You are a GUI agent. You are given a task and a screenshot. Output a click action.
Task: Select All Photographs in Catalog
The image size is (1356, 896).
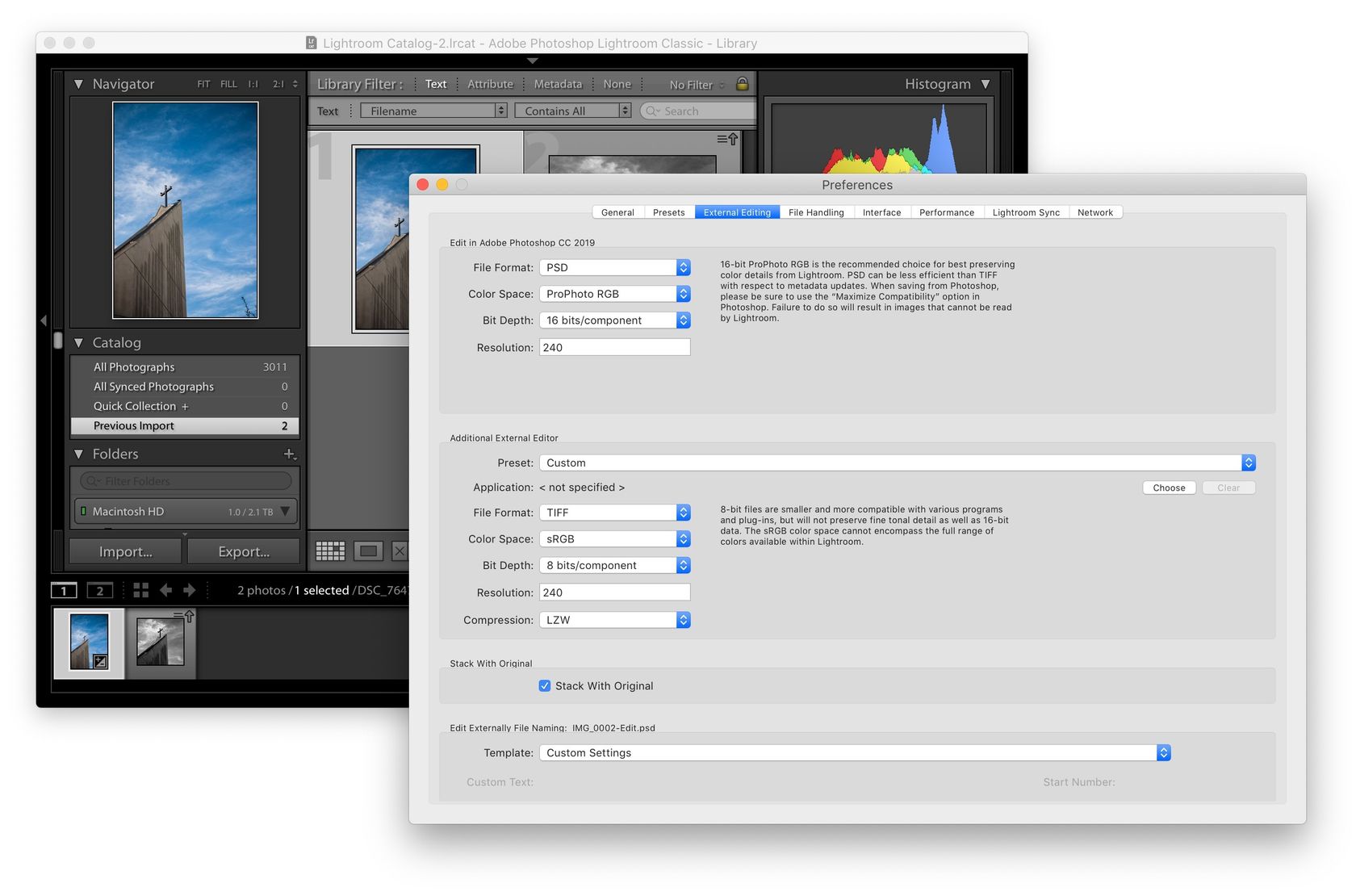click(185, 366)
